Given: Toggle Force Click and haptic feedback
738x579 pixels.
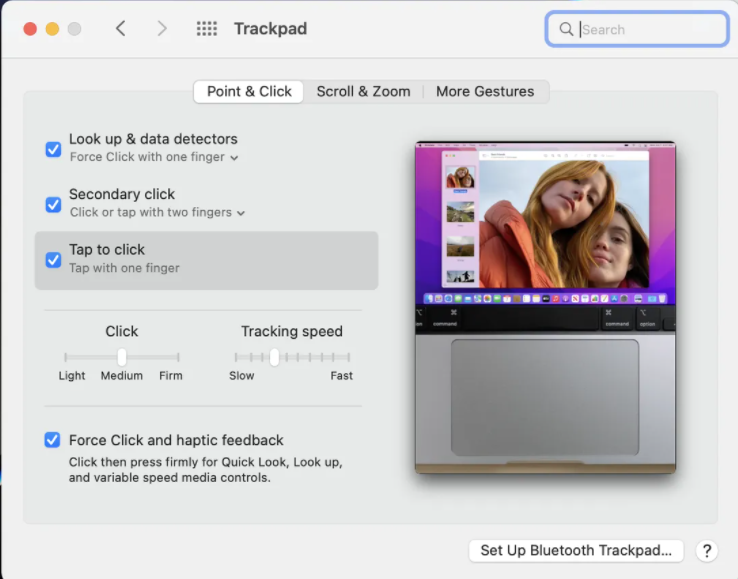Looking at the screenshot, I should pos(52,440).
